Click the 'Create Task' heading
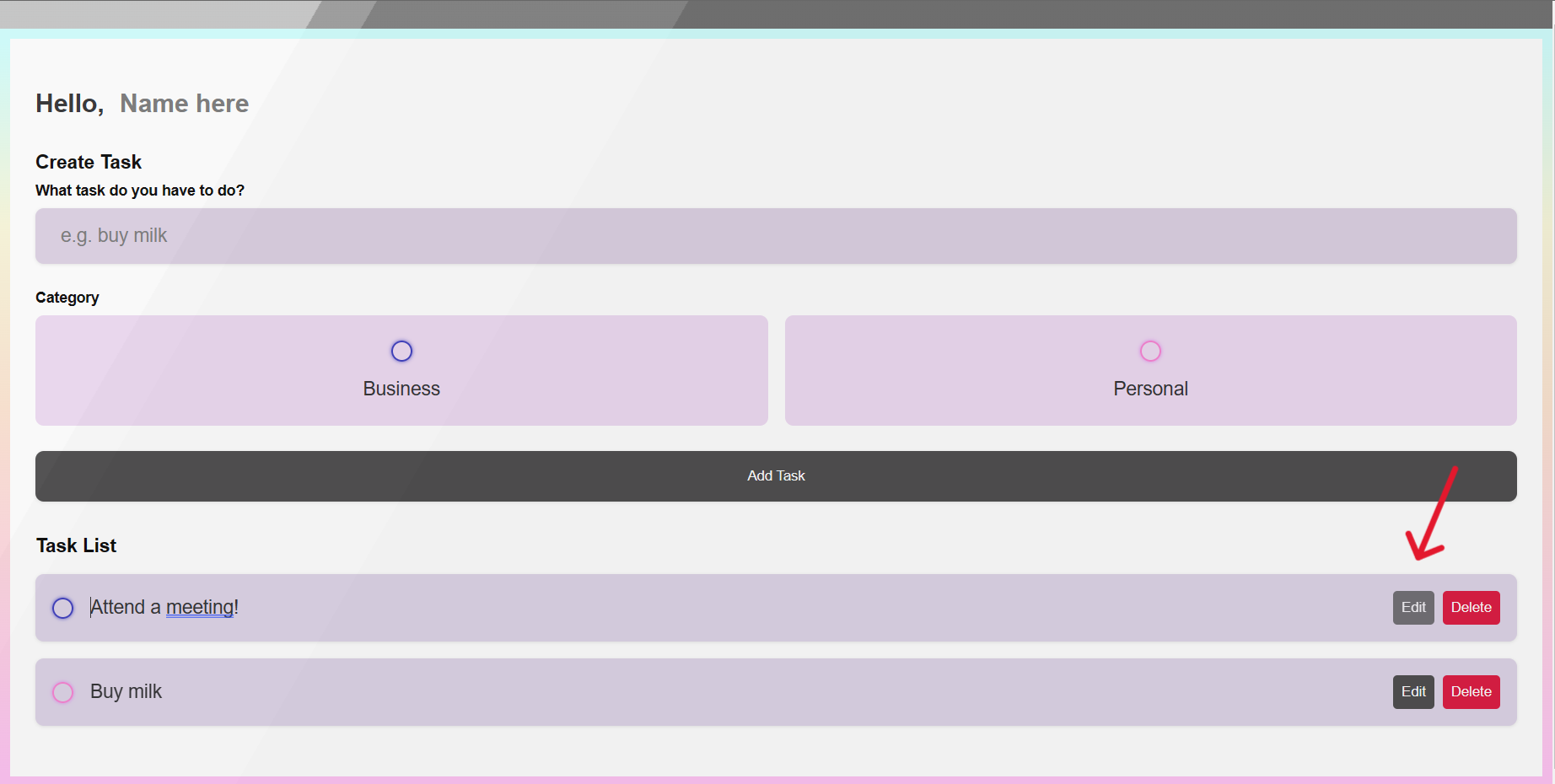1555x784 pixels. point(88,162)
